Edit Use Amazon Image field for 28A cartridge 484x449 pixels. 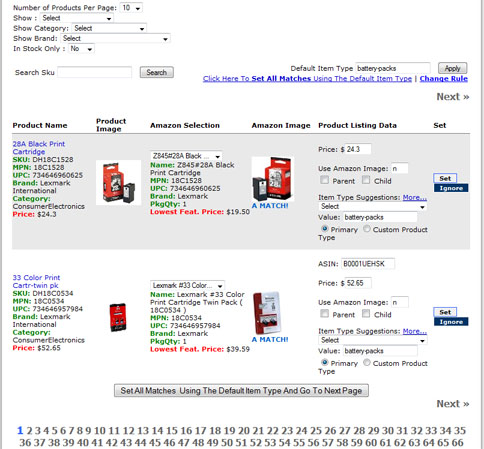(x=399, y=168)
